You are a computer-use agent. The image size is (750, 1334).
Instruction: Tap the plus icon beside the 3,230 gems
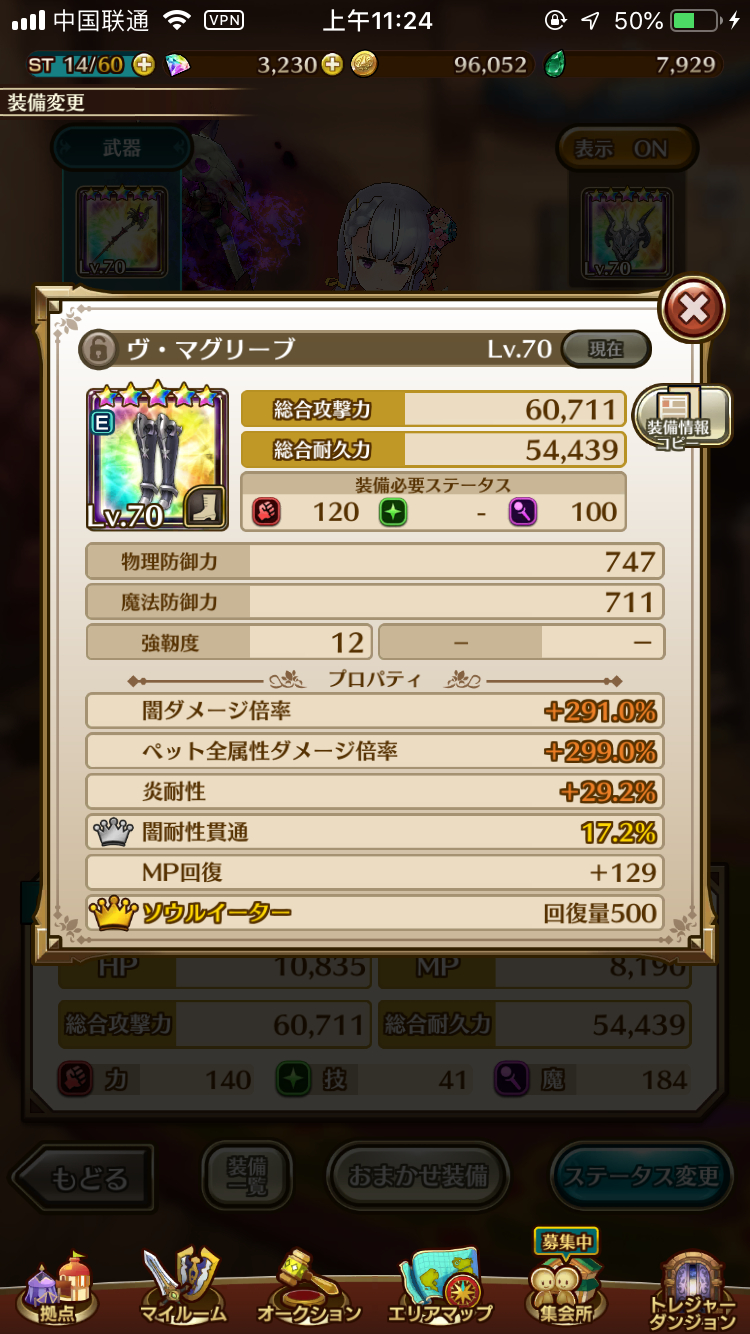332,65
